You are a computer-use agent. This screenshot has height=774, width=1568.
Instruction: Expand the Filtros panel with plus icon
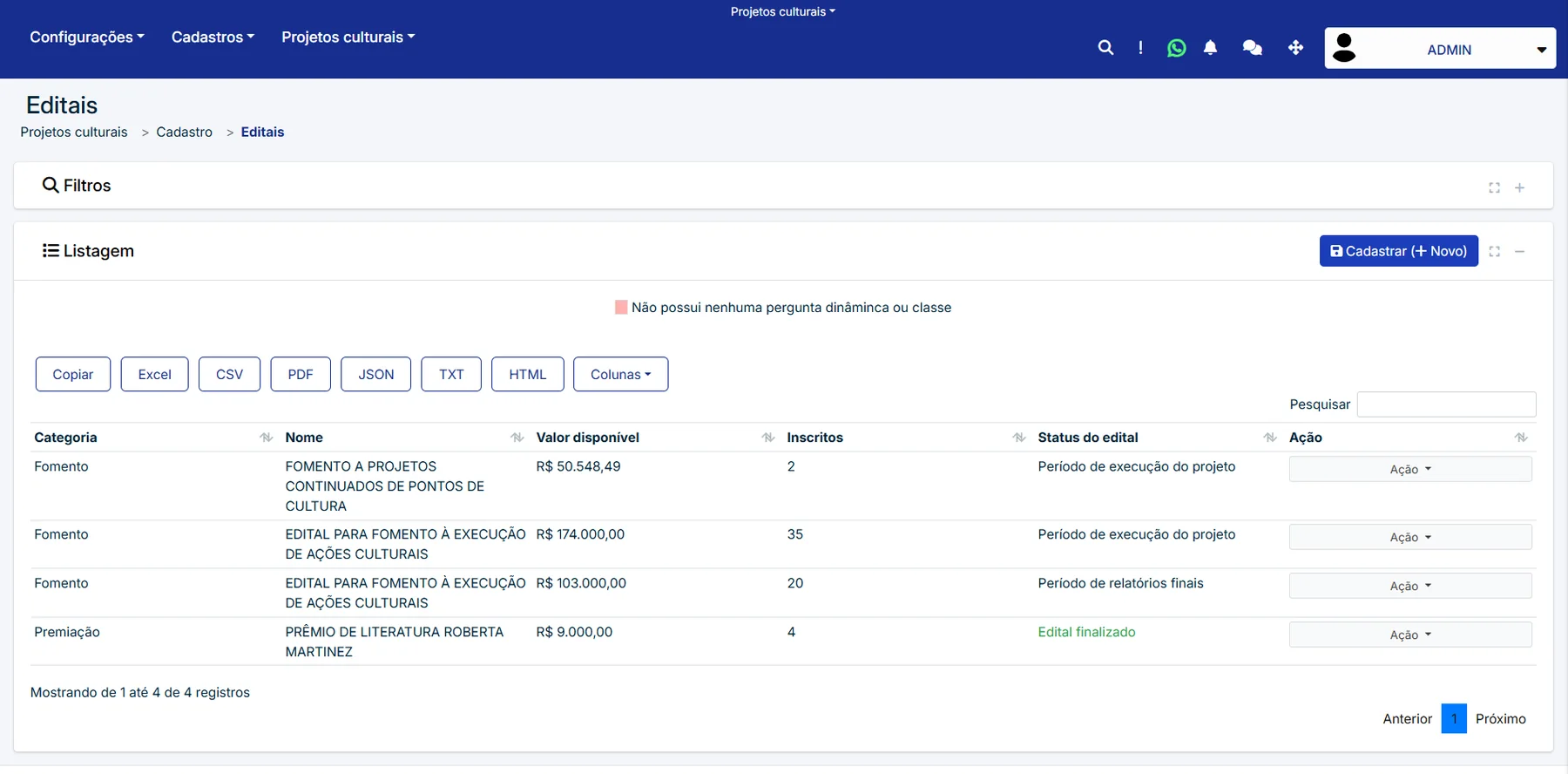coord(1519,187)
